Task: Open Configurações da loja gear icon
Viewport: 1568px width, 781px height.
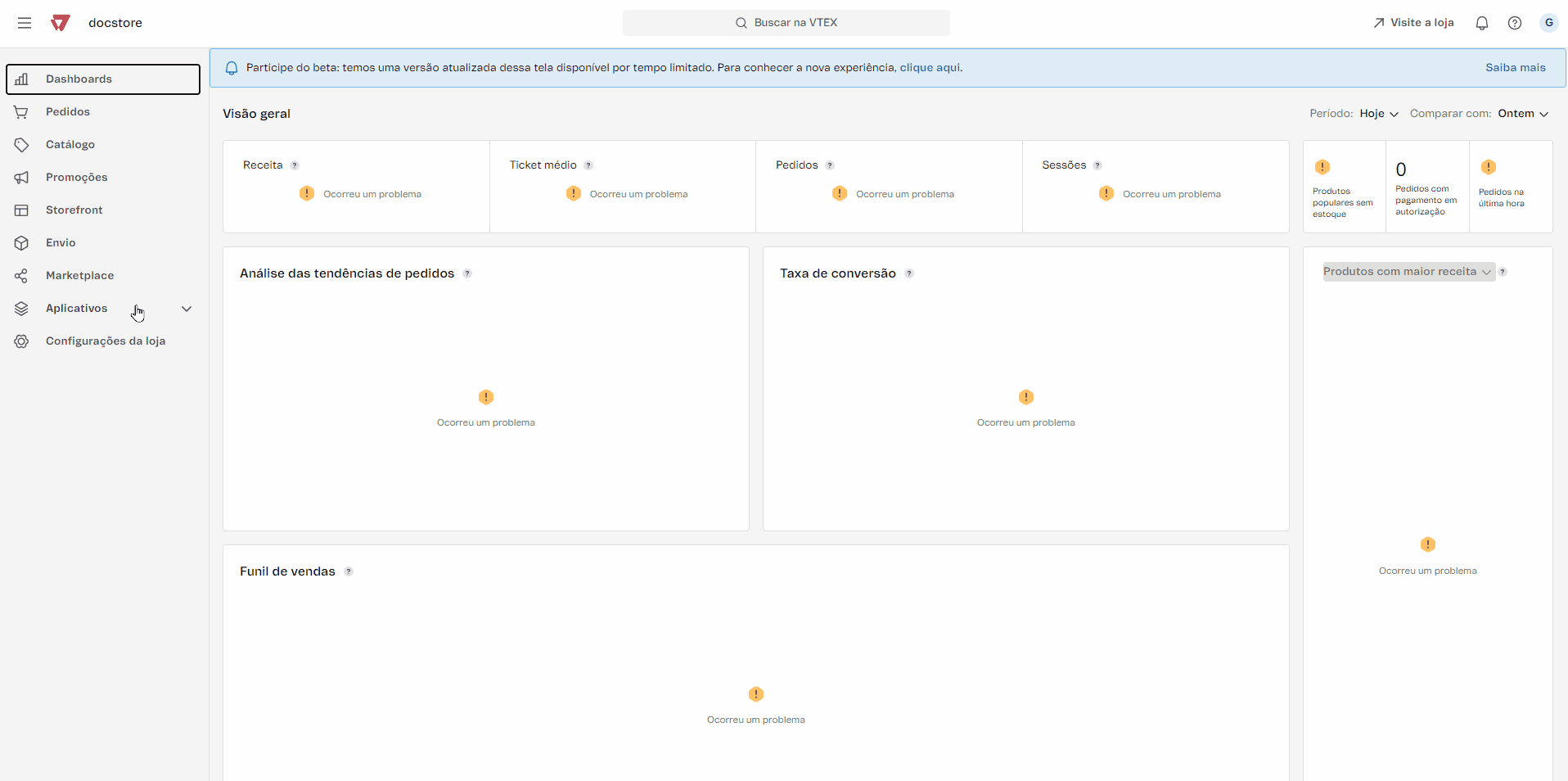Action: coord(21,341)
